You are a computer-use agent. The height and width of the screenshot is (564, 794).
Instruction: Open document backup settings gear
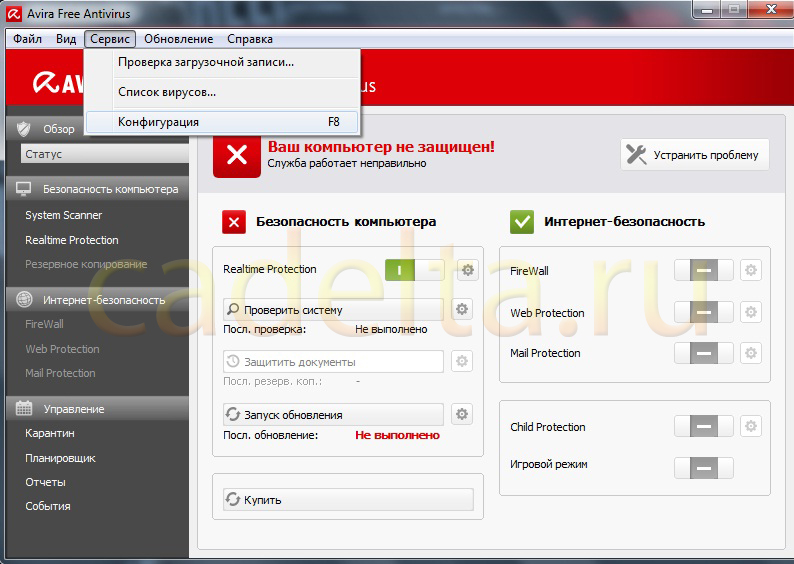tap(461, 361)
